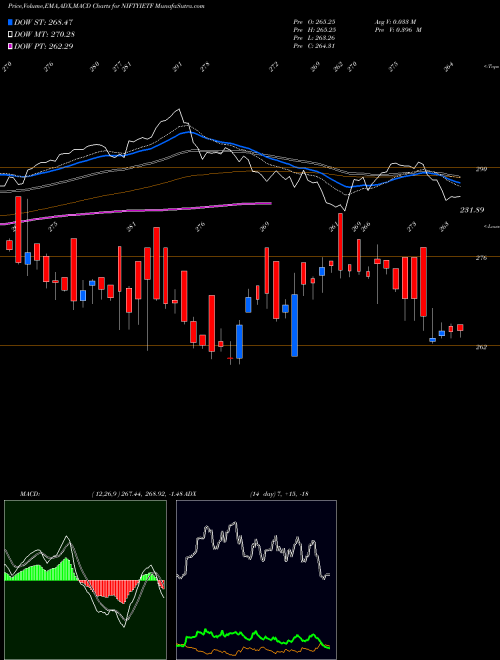Select the 'Pre H: 265.25' value

tap(314, 29)
